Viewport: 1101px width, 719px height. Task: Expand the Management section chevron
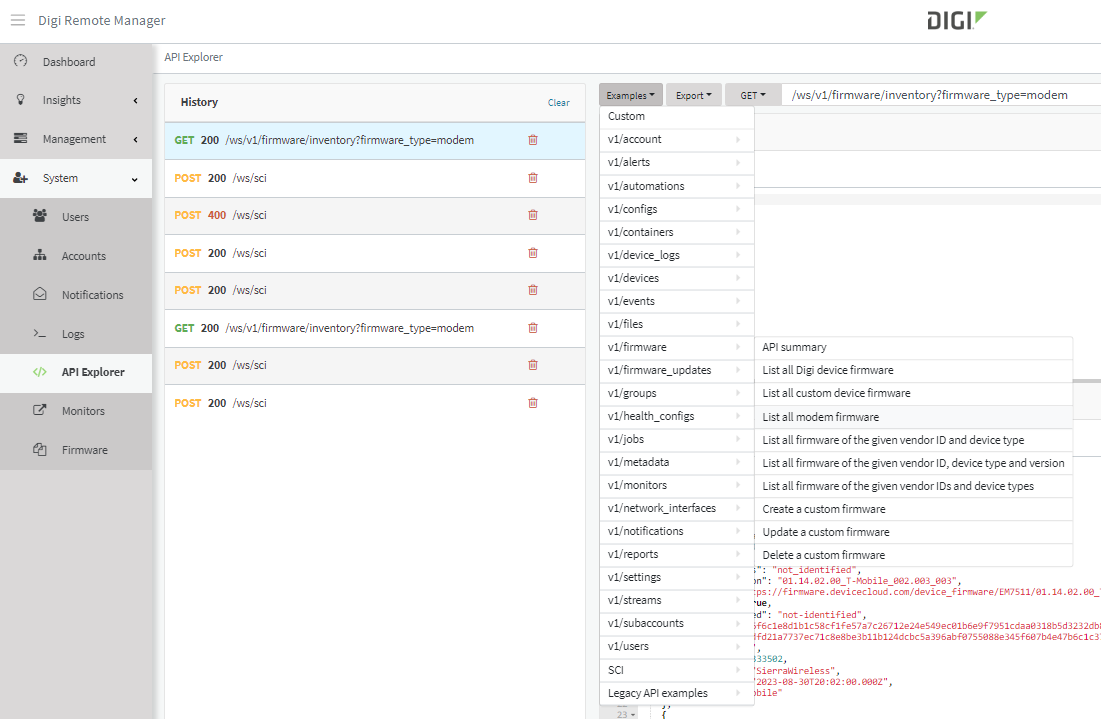[136, 140]
